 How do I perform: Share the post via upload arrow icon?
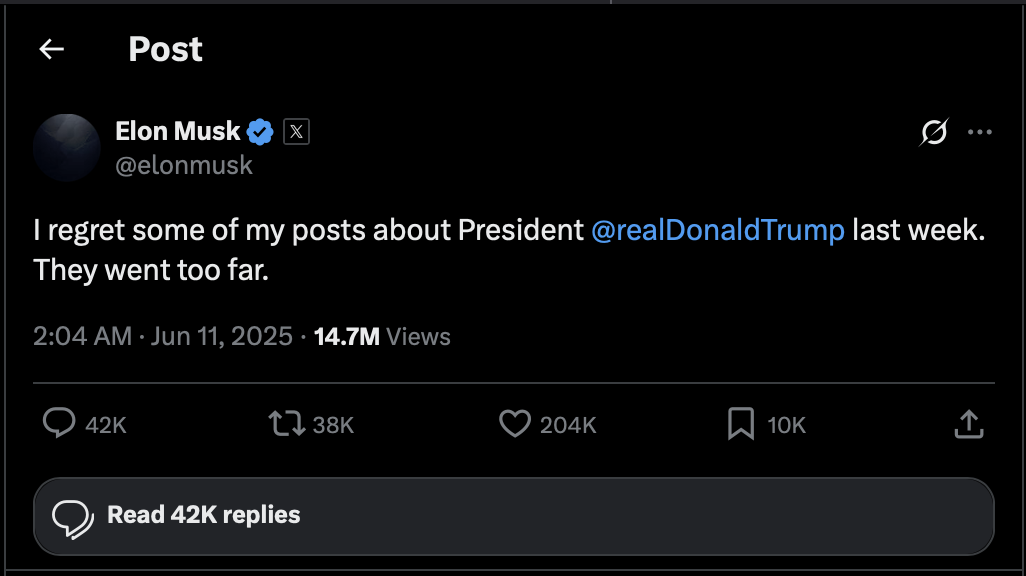pyautogui.click(x=968, y=424)
